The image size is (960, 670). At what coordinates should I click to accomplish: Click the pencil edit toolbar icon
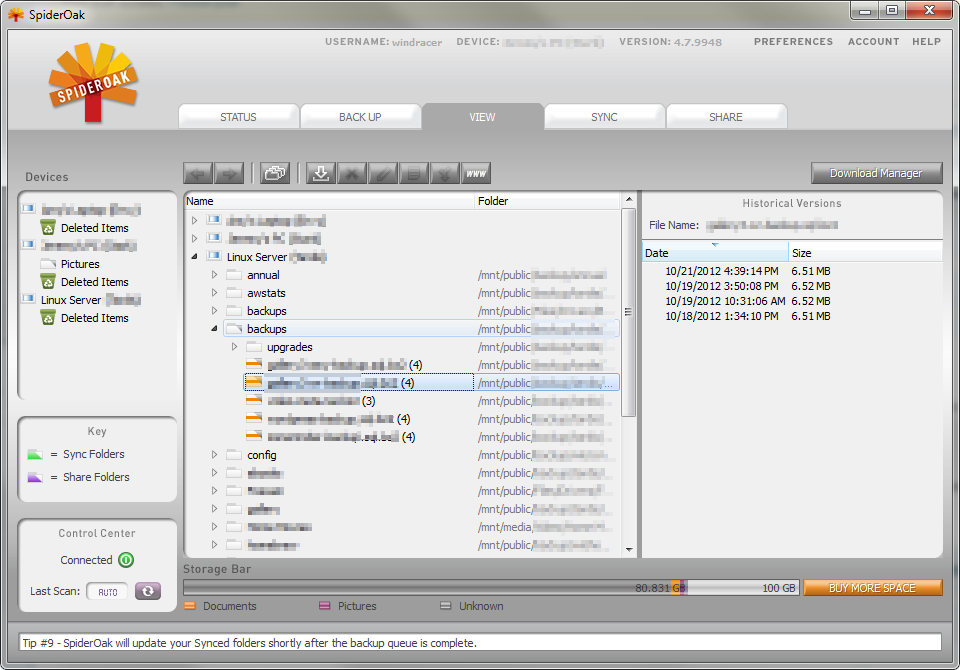(383, 173)
